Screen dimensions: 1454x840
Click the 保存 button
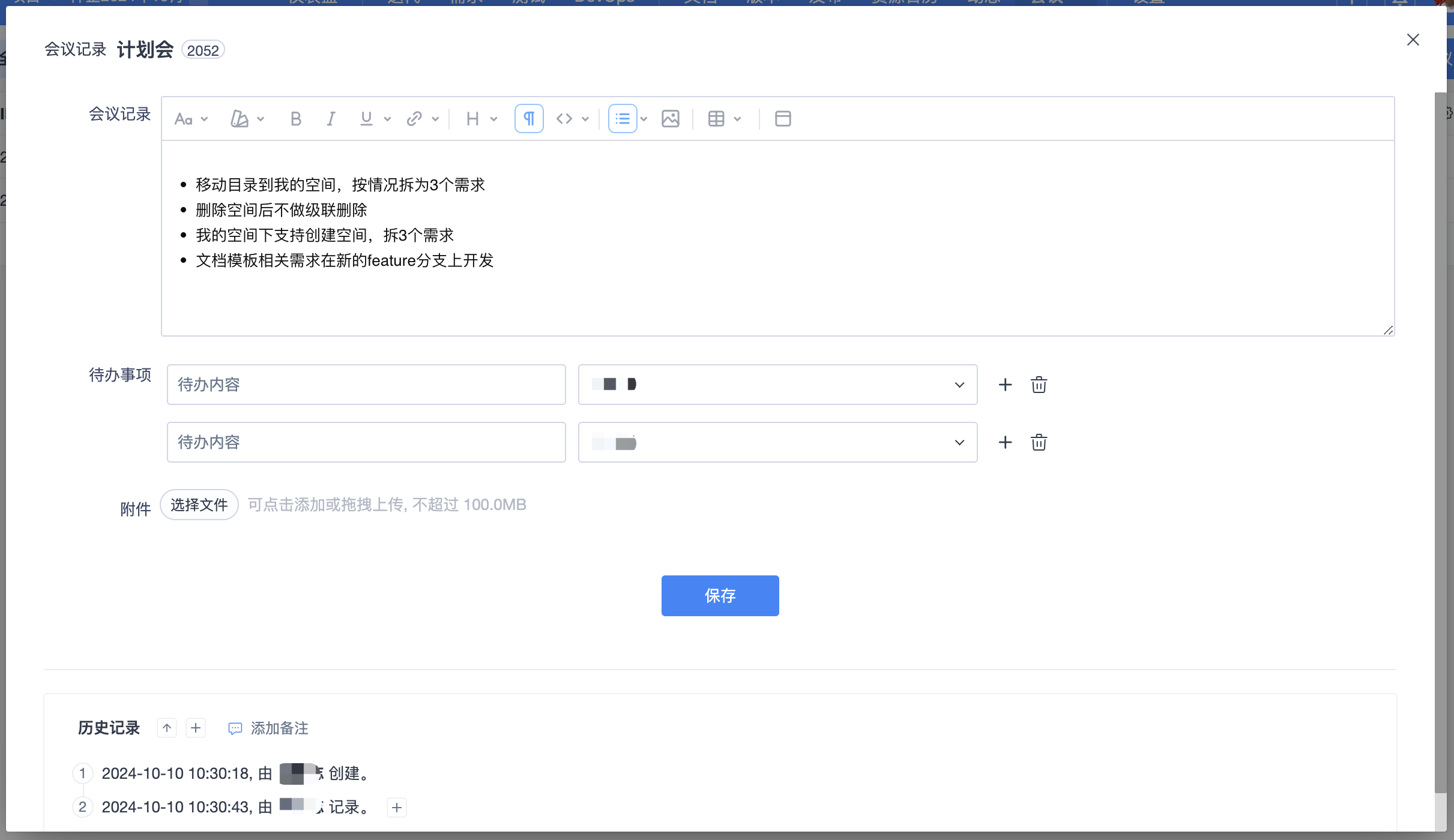pos(720,596)
